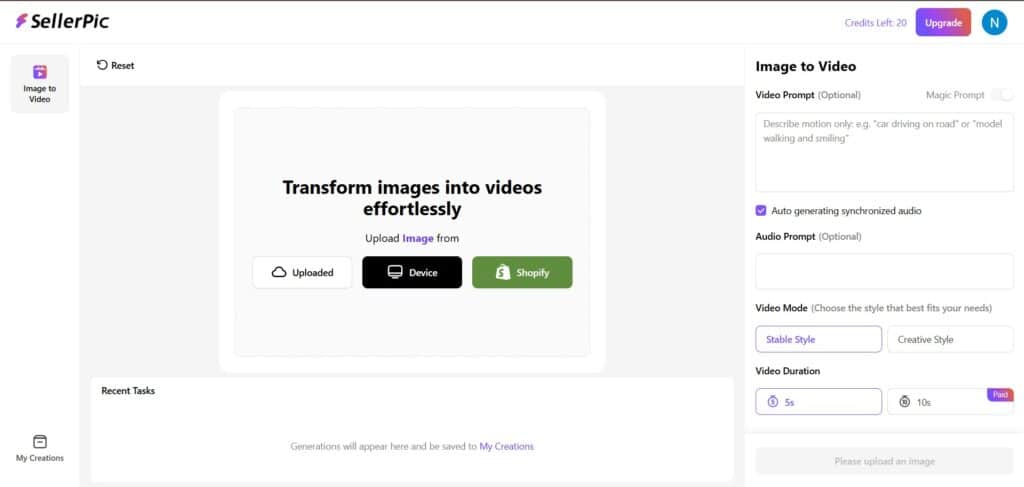Click Credits Left: 20 text
Image resolution: width=1024 pixels, height=487 pixels.
pos(875,23)
